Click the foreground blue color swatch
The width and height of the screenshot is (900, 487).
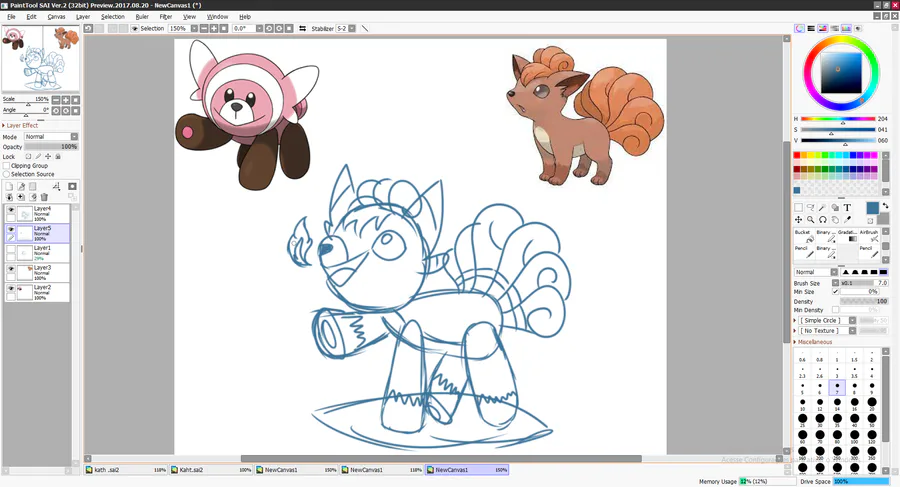[872, 208]
